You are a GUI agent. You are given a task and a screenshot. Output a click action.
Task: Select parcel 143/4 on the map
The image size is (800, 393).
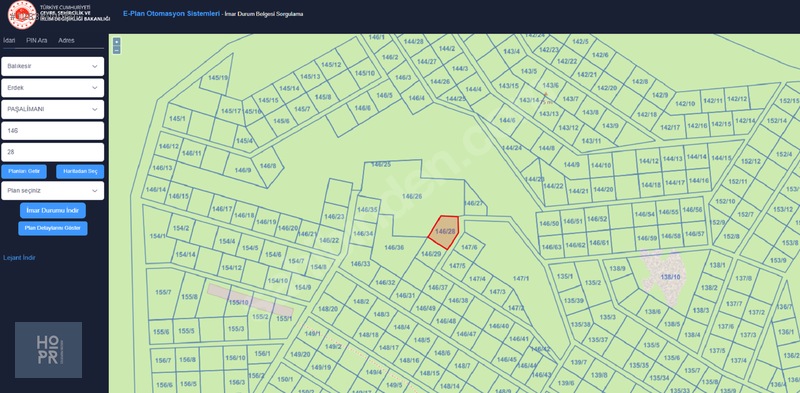click(x=511, y=52)
